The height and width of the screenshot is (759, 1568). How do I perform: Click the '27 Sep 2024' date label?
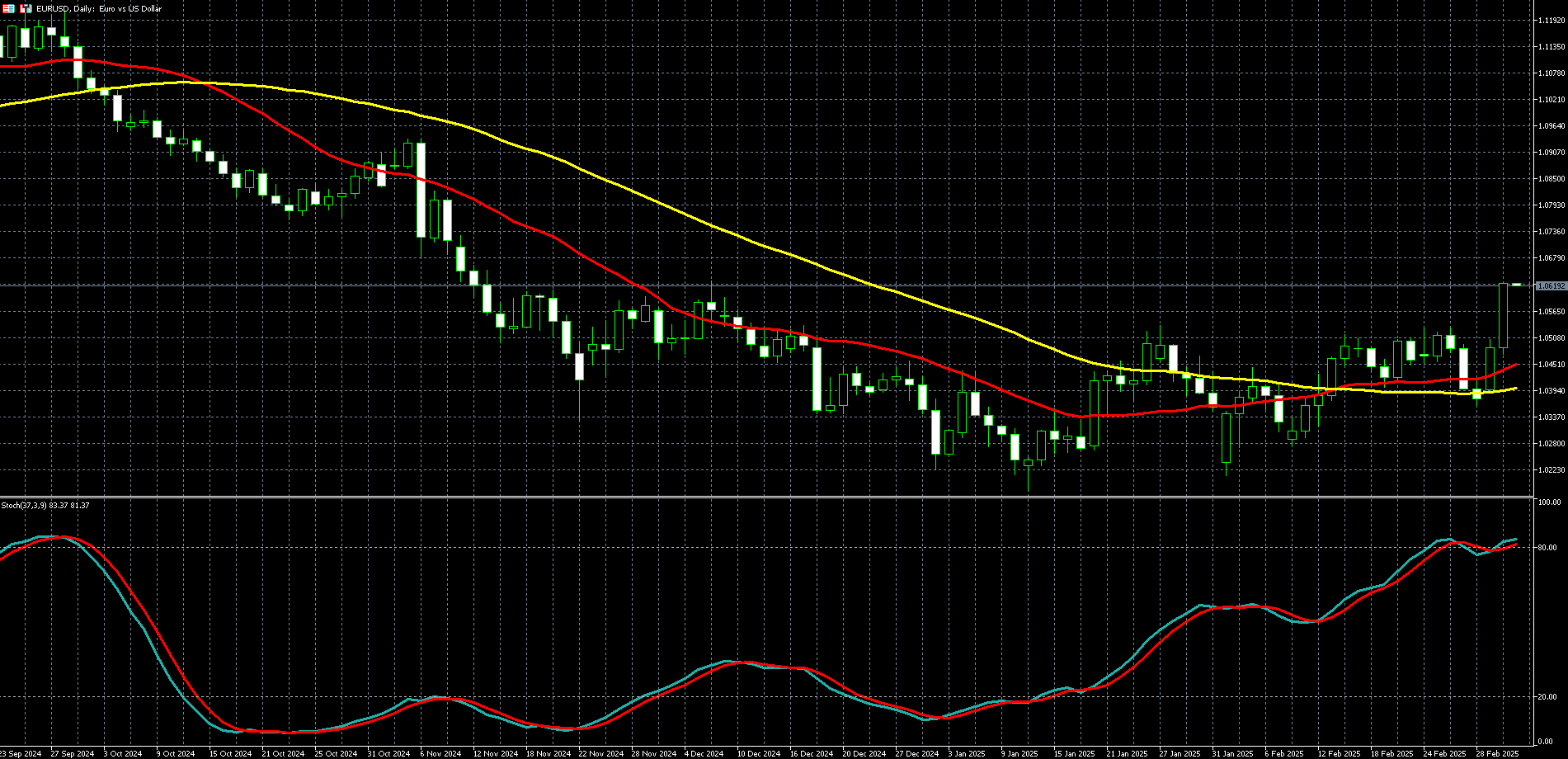click(72, 754)
